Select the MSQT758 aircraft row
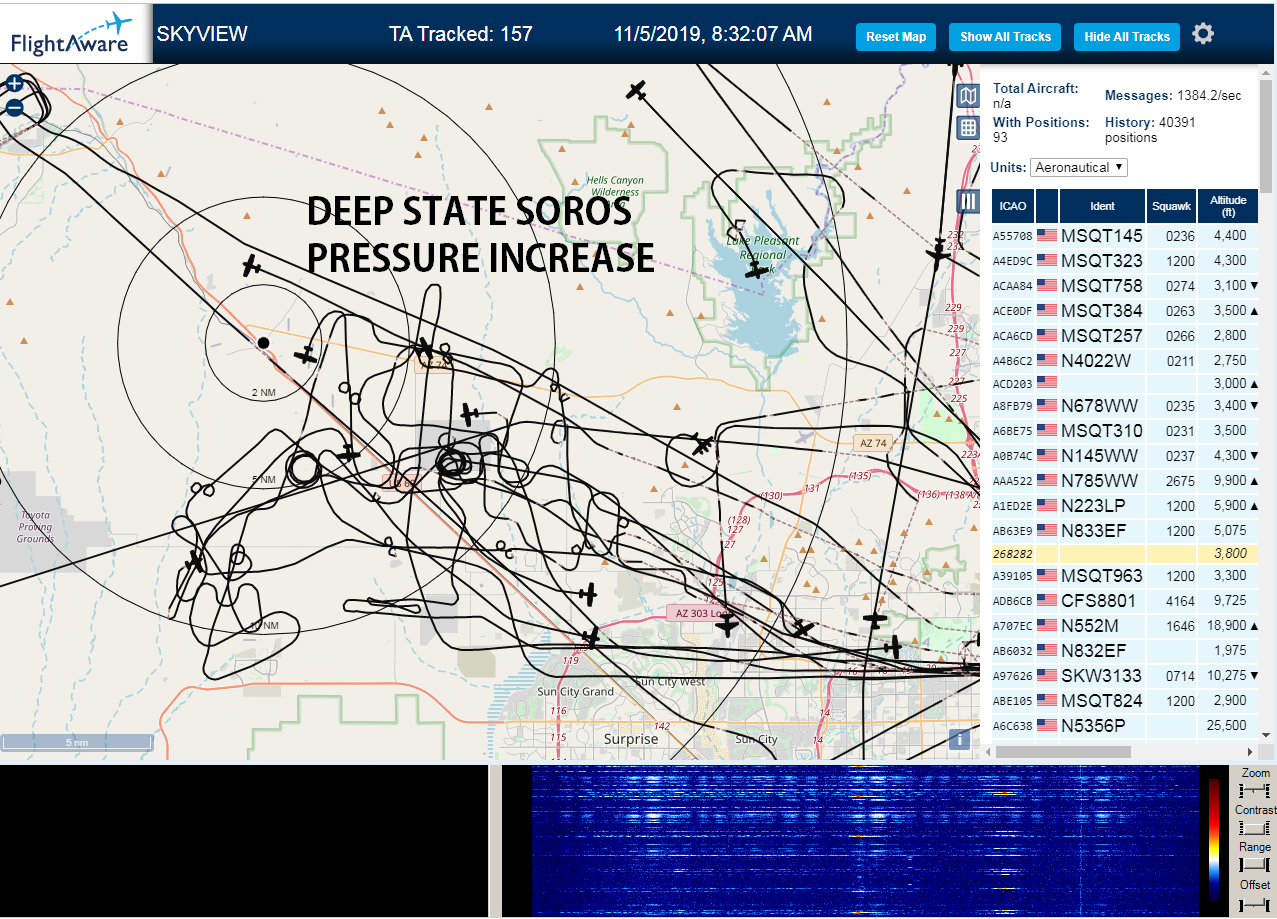Image resolution: width=1277 pixels, height=919 pixels. [x=1124, y=285]
